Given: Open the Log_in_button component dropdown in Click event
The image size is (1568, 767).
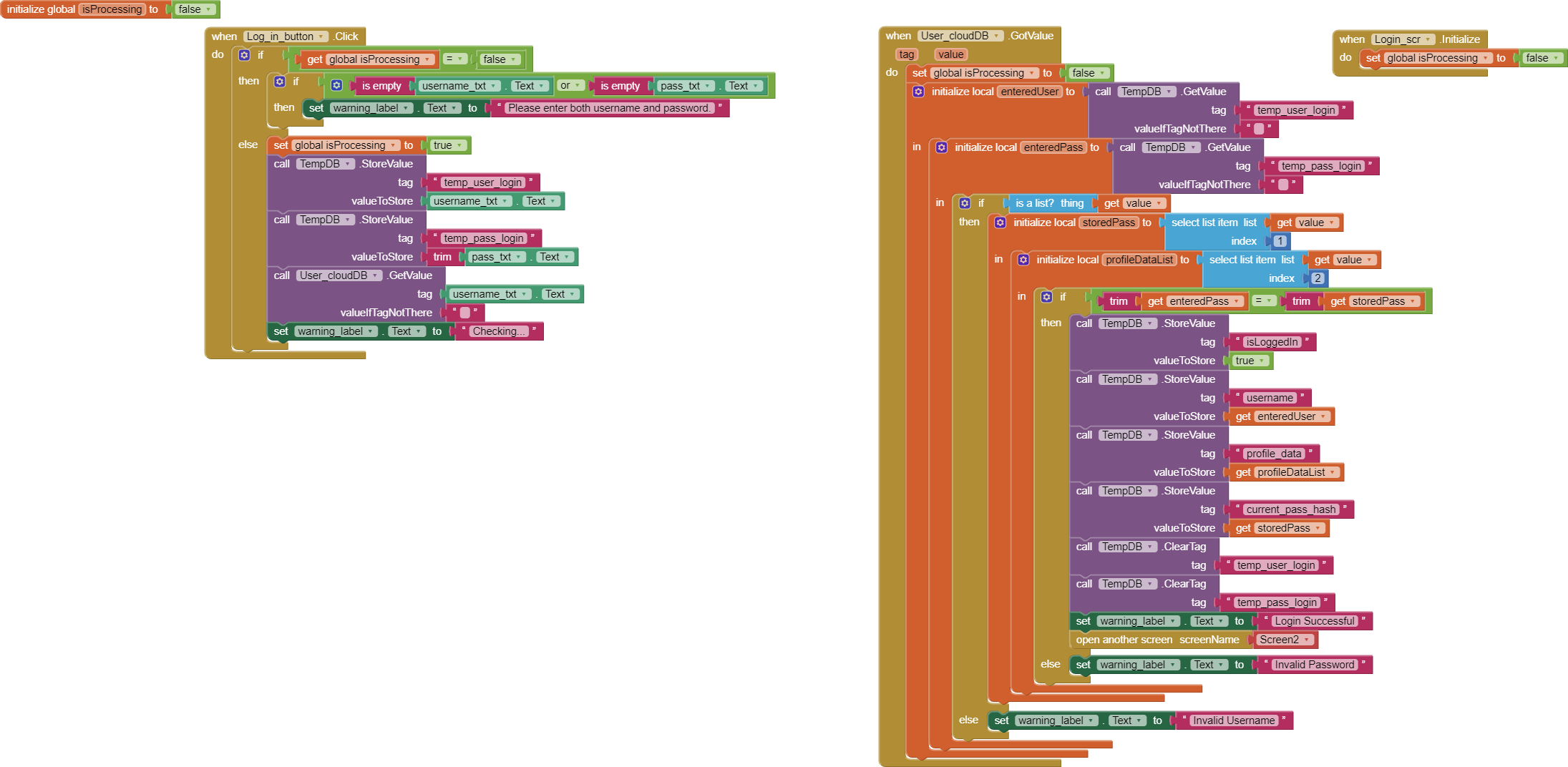Looking at the screenshot, I should pos(285,36).
